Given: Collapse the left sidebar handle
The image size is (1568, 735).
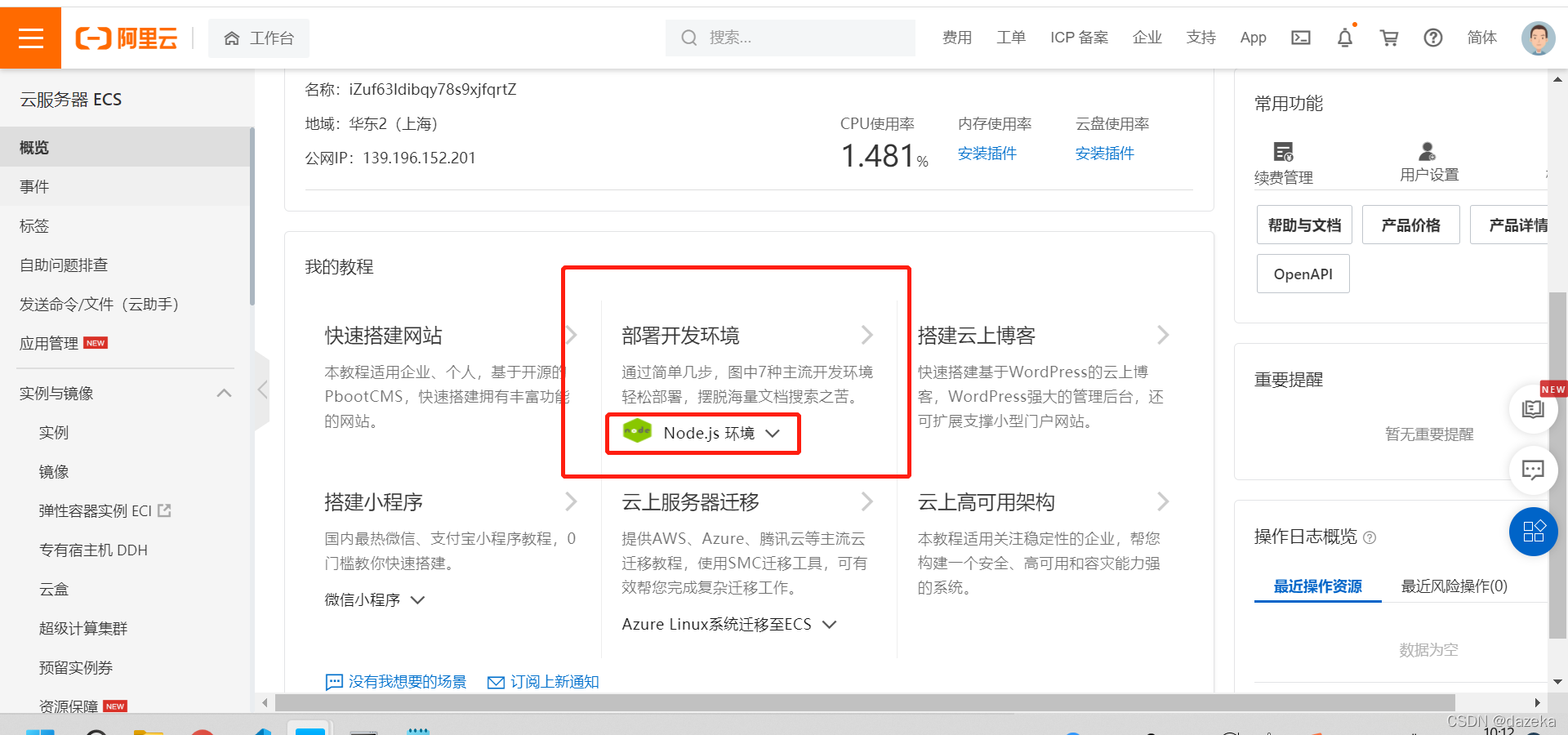Looking at the screenshot, I should pyautogui.click(x=262, y=390).
